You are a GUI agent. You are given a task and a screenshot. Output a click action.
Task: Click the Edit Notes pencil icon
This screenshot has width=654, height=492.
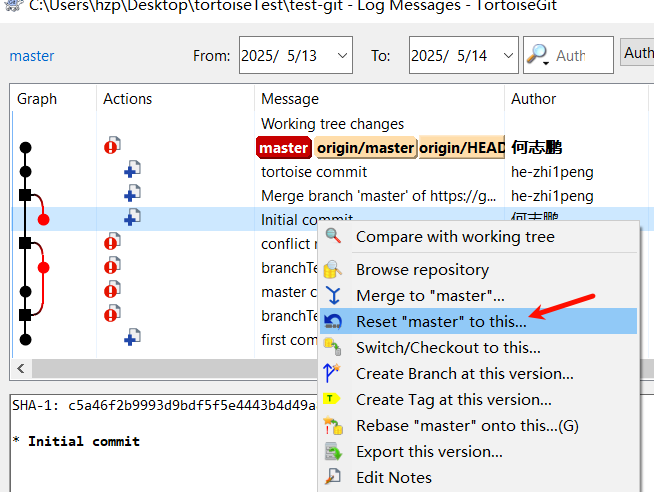(x=333, y=477)
